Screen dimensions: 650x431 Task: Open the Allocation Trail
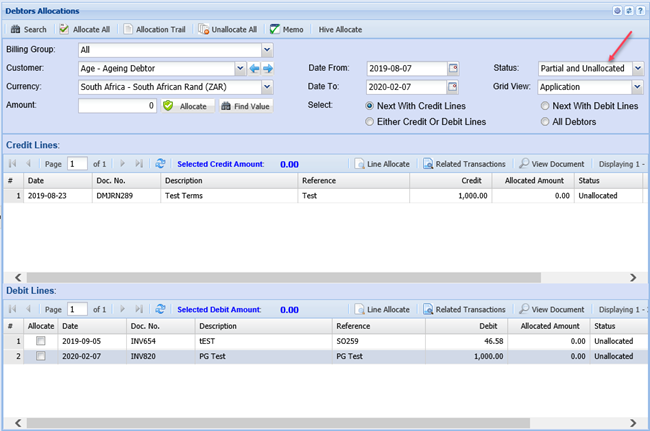click(x=155, y=29)
